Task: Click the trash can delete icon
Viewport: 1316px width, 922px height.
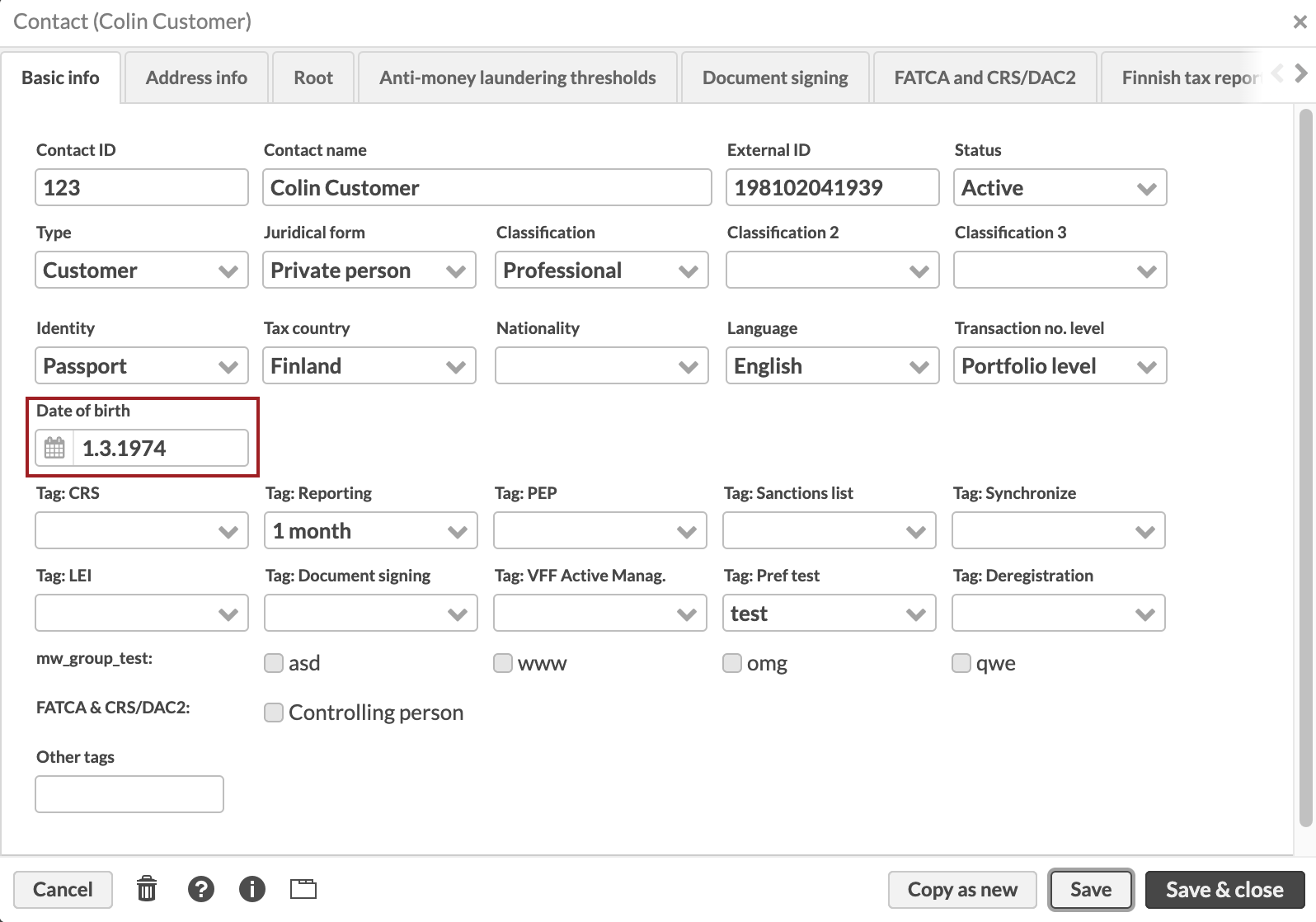Action: (147, 889)
